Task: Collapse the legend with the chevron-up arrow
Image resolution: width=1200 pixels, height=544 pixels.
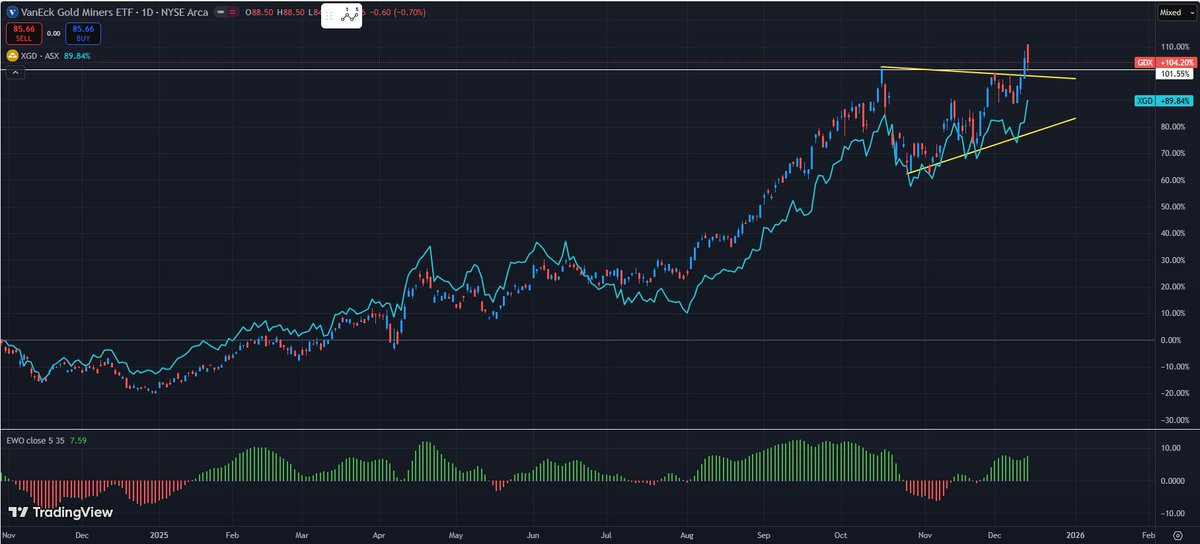Action: click(x=15, y=73)
